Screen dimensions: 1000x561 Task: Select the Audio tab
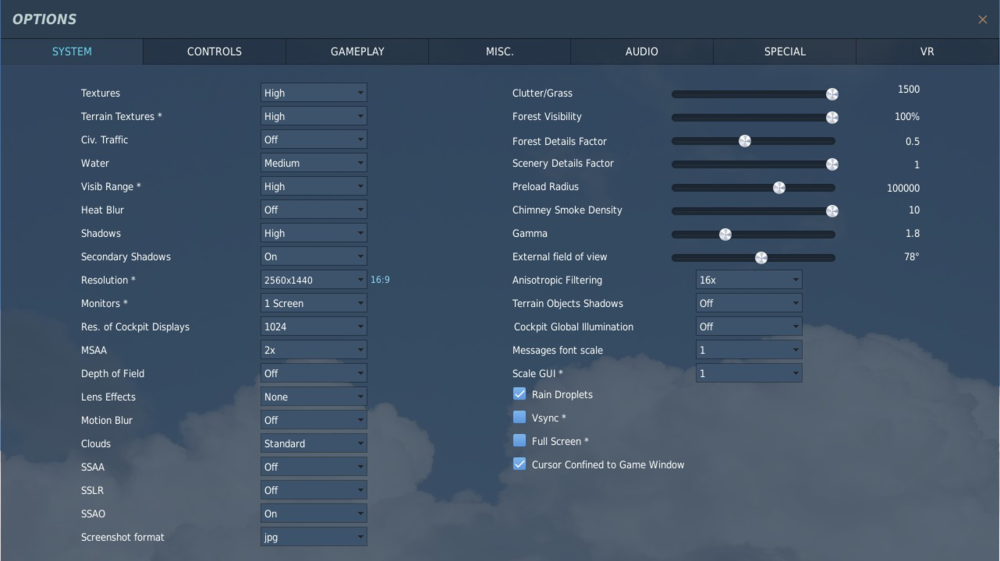642,52
